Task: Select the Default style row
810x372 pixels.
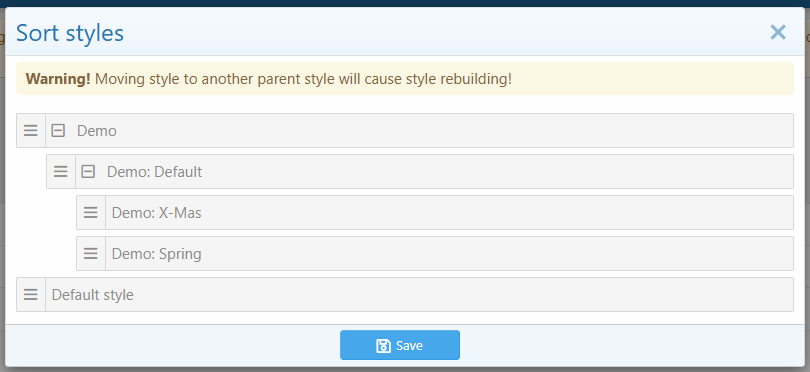Action: (x=405, y=294)
